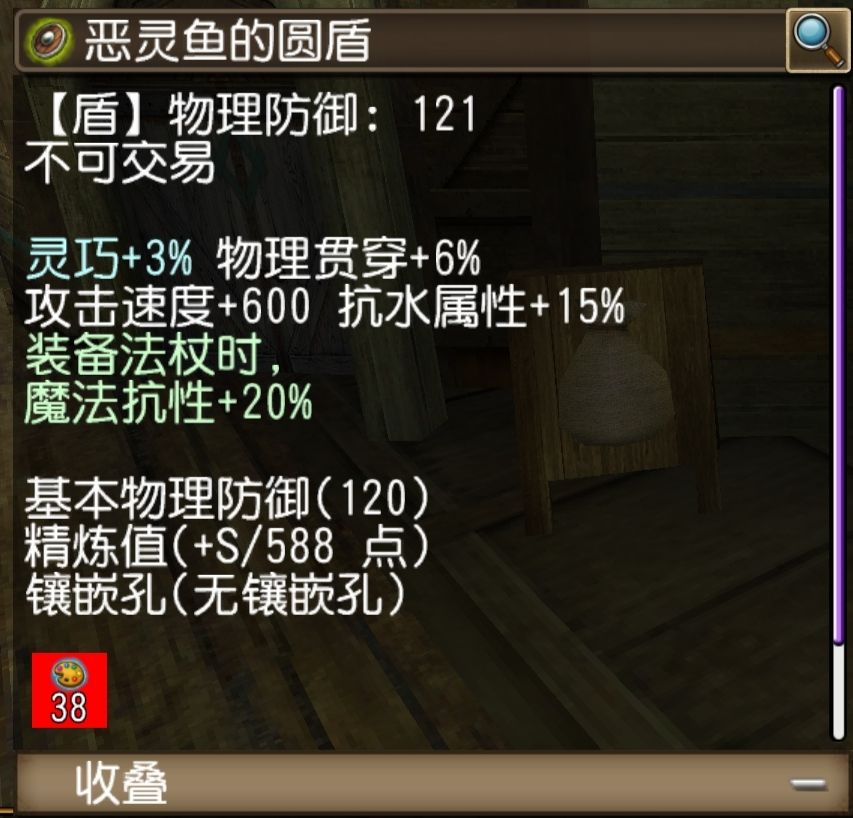Click the item title 恶灵鱼的圆盾

228,41
